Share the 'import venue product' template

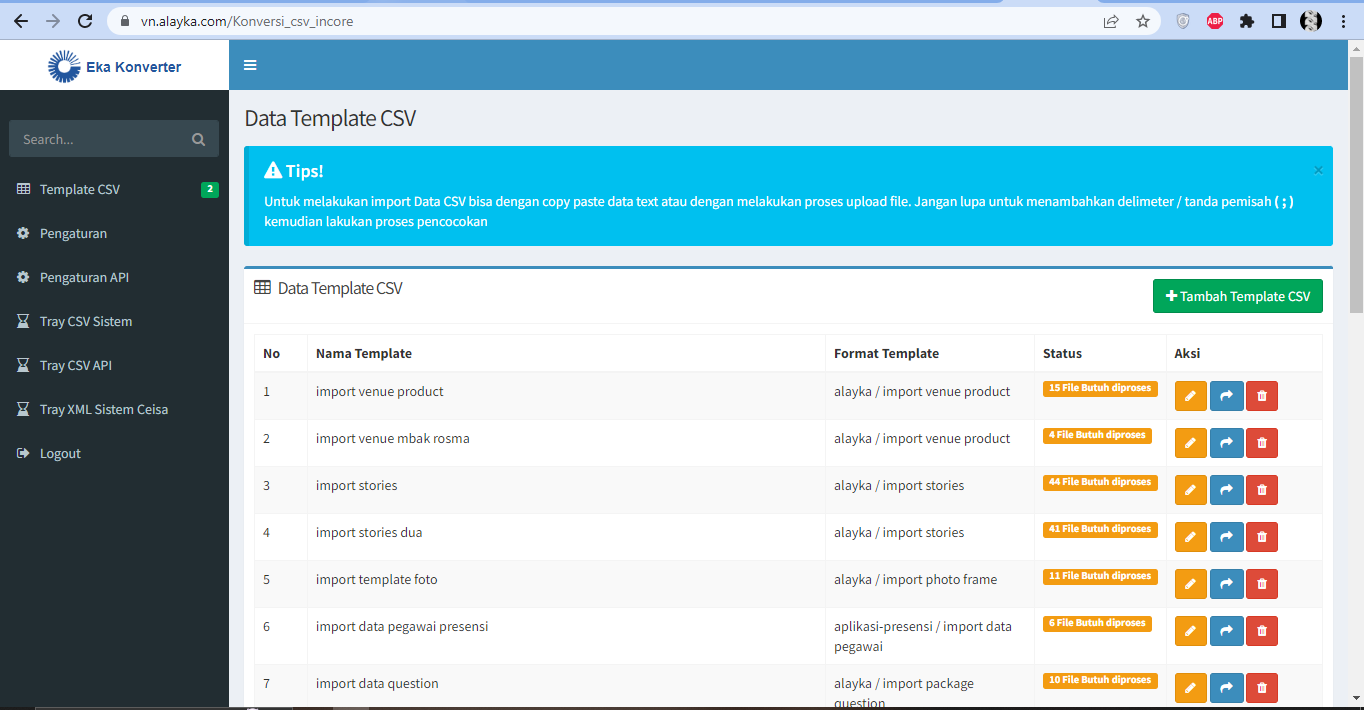click(x=1226, y=396)
